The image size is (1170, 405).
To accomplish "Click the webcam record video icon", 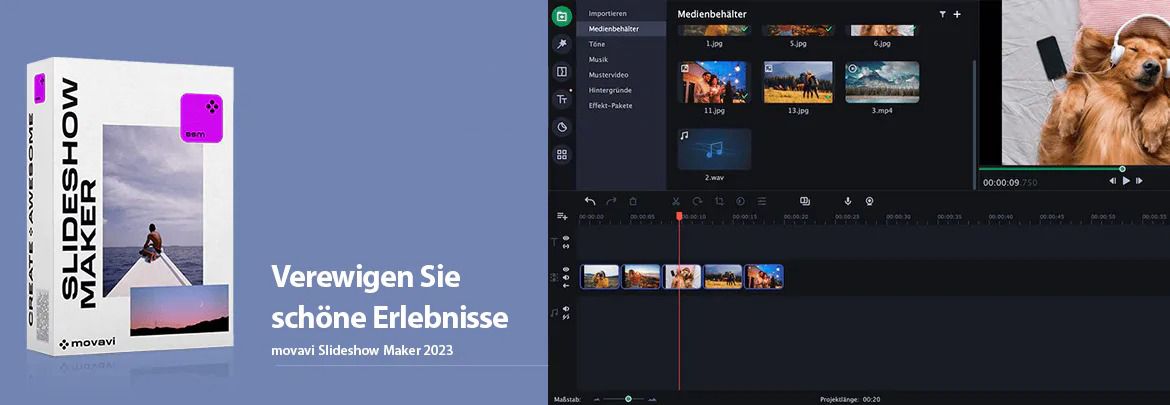I will click(869, 201).
